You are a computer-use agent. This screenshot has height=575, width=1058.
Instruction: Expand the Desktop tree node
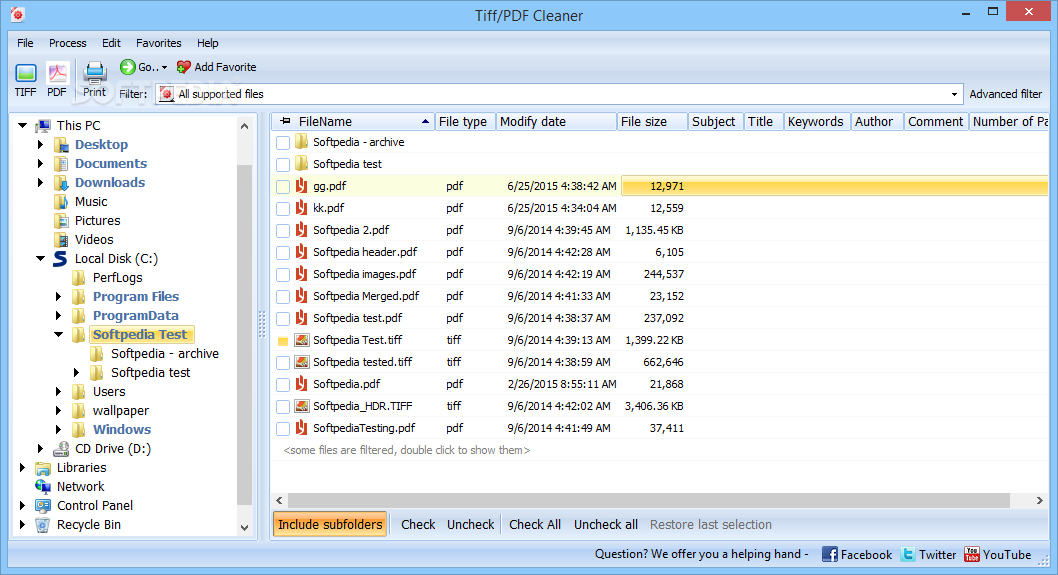click(x=40, y=144)
